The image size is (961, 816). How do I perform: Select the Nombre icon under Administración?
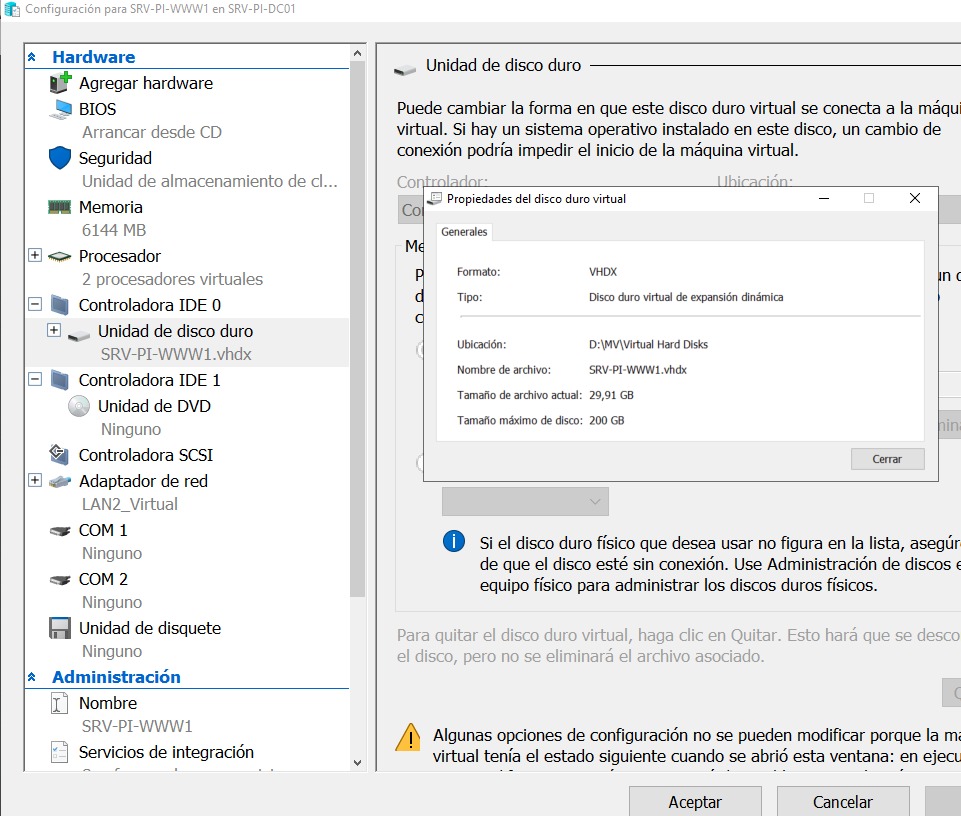(x=61, y=703)
